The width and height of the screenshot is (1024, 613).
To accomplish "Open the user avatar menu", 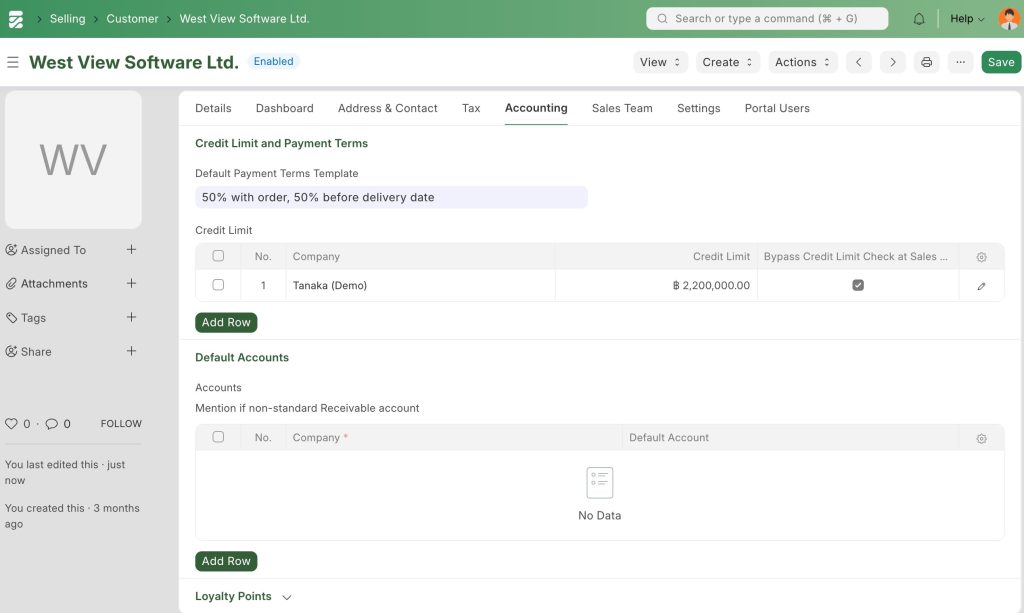I will pos(1009,18).
